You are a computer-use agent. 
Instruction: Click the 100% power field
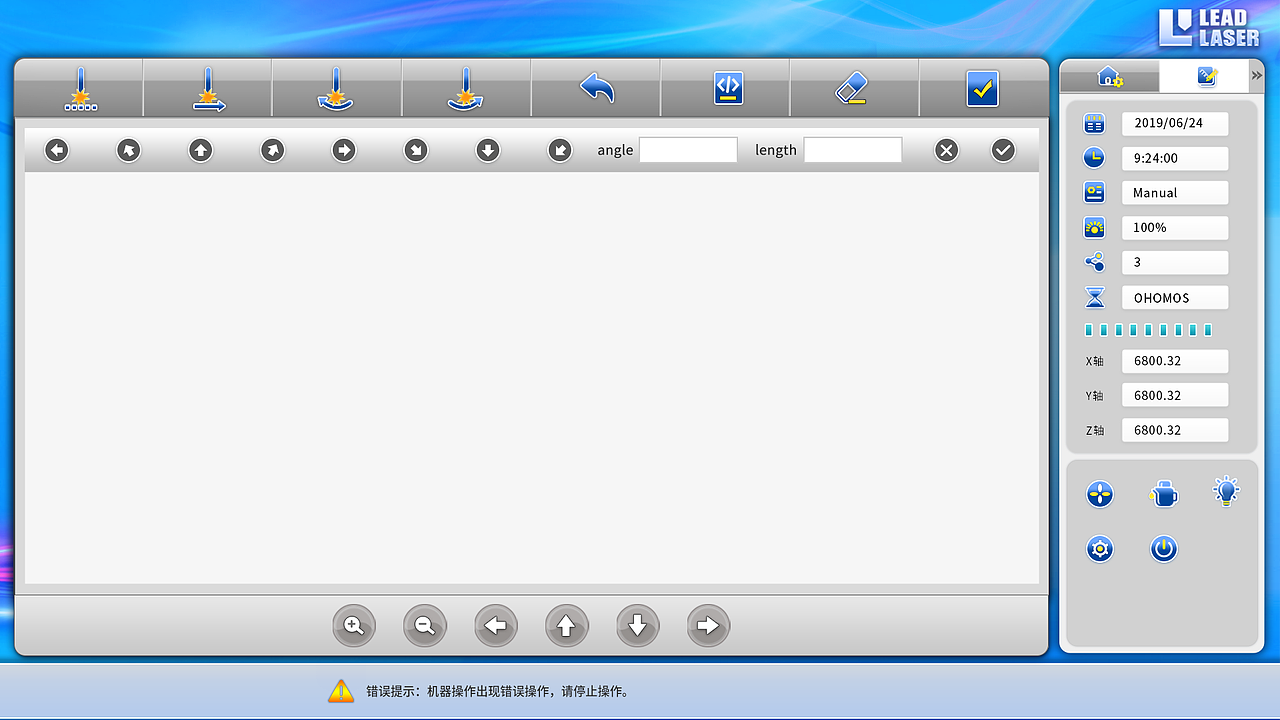(x=1175, y=228)
